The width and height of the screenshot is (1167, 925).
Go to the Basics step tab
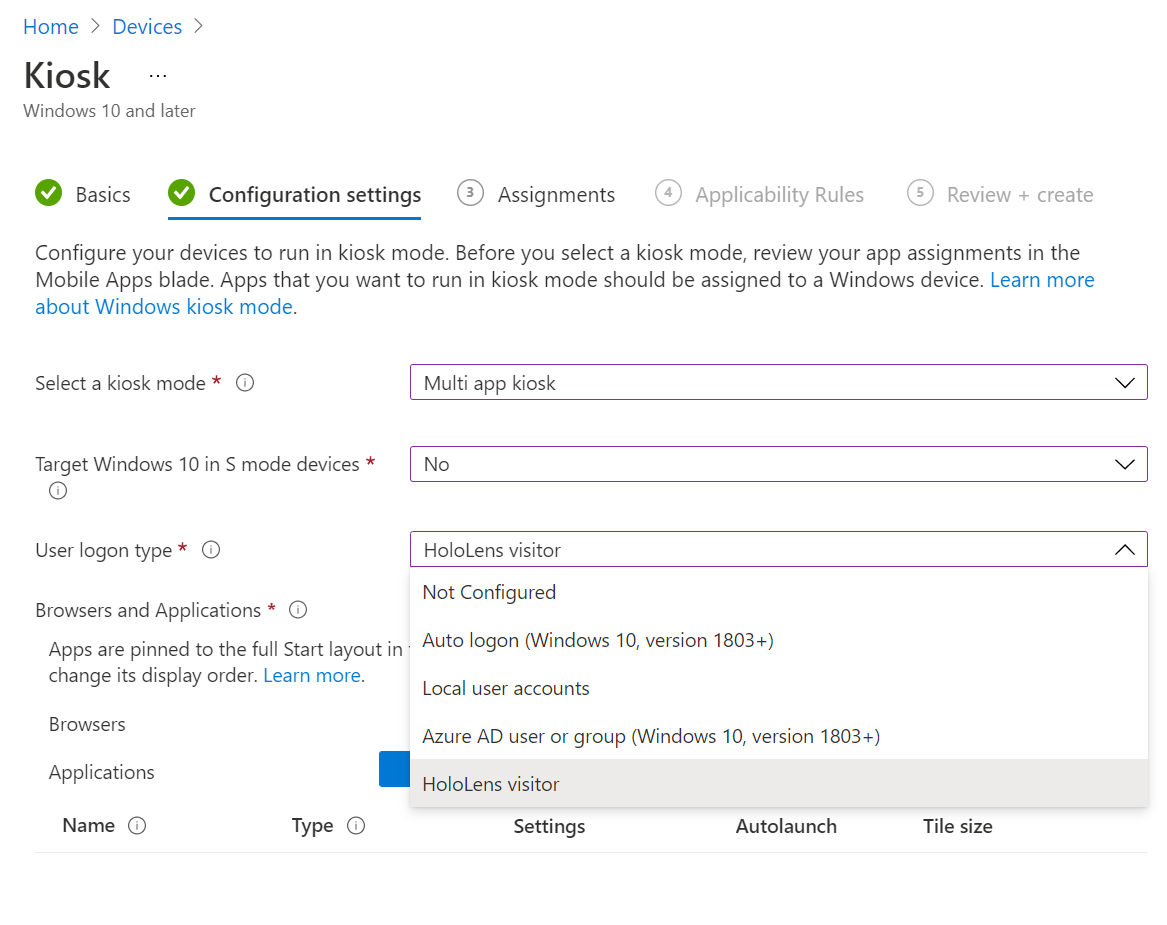[103, 195]
